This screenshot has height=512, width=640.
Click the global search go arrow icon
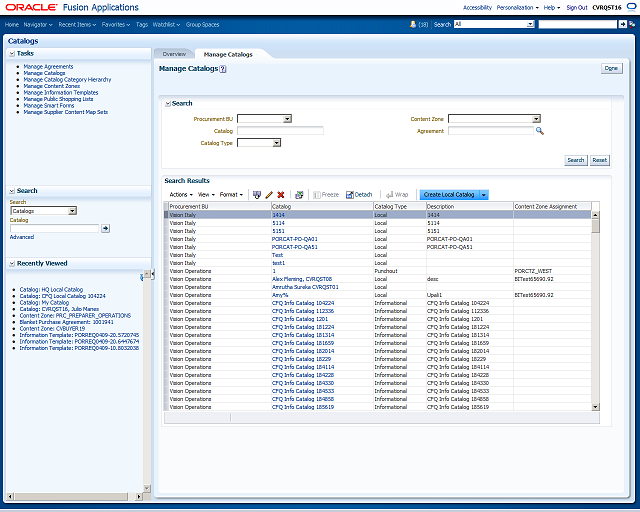622,24
